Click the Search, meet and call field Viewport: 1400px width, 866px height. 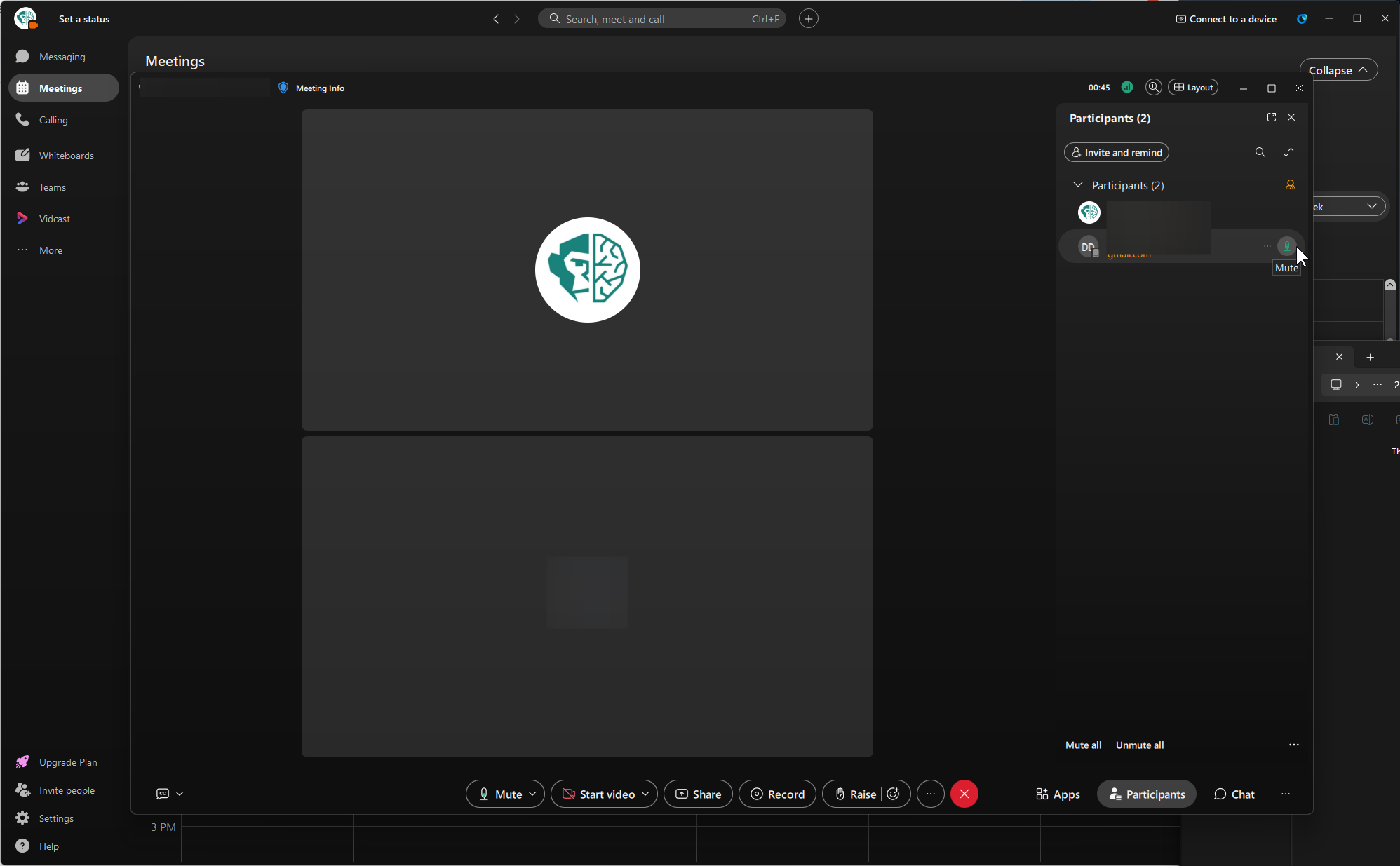pyautogui.click(x=661, y=19)
